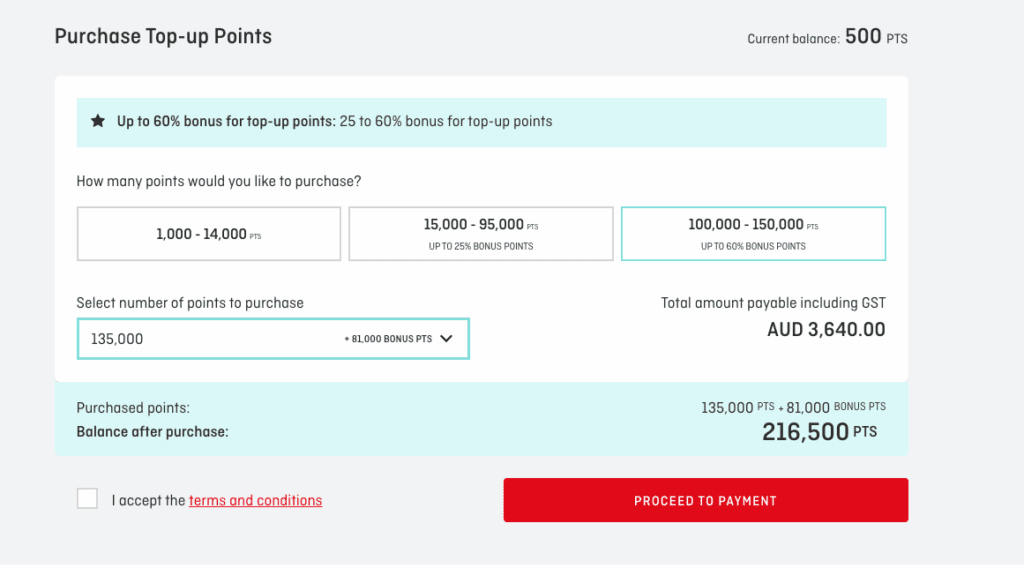
Task: Tick the accept terms checkbox
Action: (87, 499)
